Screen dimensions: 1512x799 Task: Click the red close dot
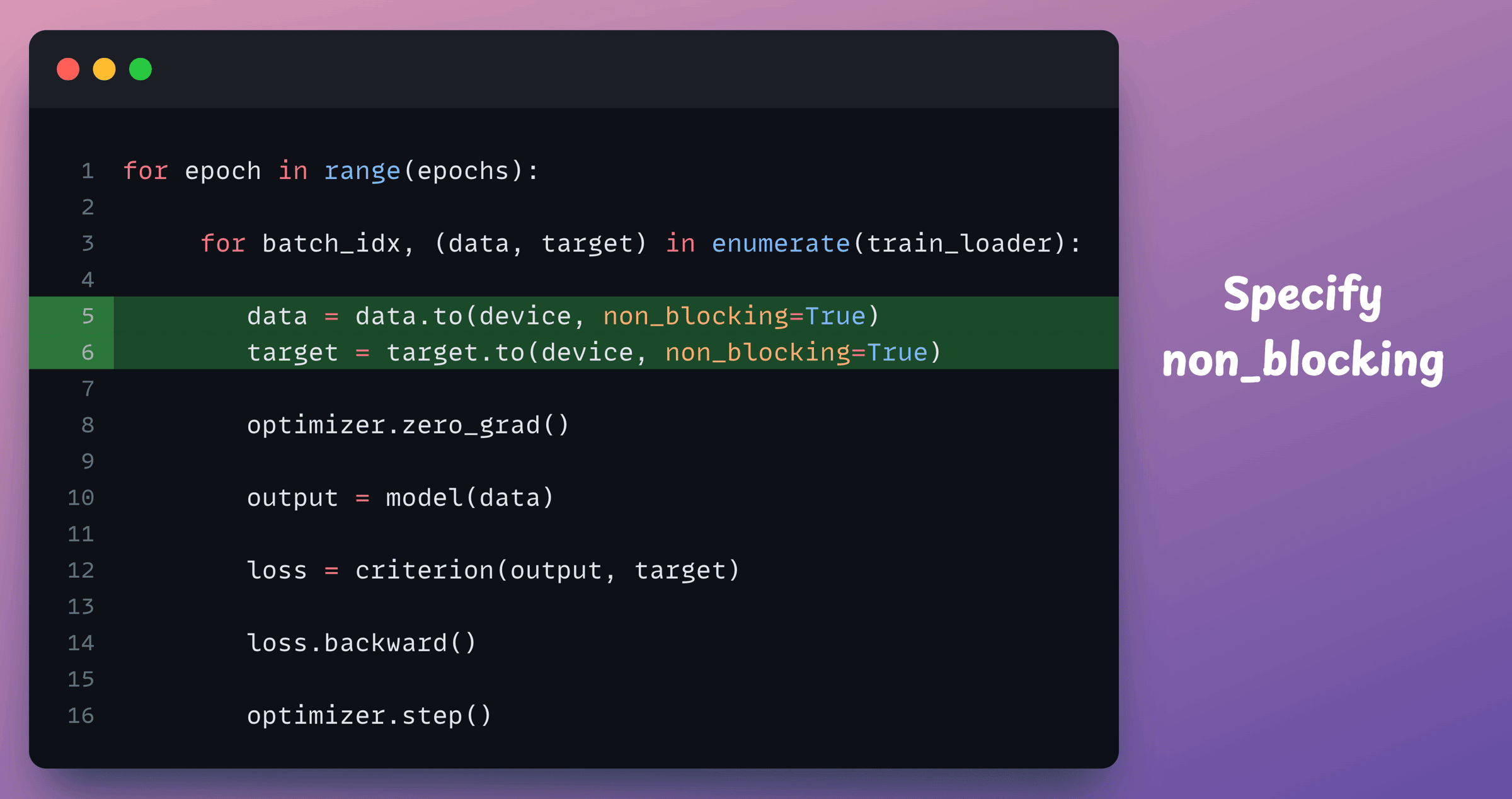[68, 69]
